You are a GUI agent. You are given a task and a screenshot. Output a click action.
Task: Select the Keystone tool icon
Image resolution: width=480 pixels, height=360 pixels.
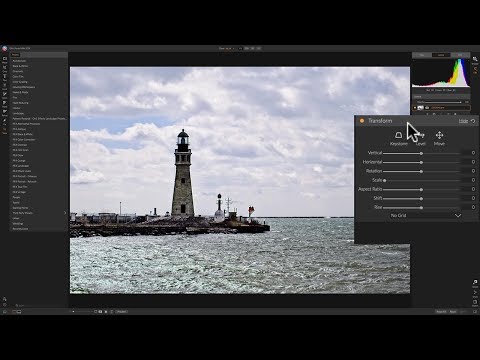pyautogui.click(x=398, y=135)
